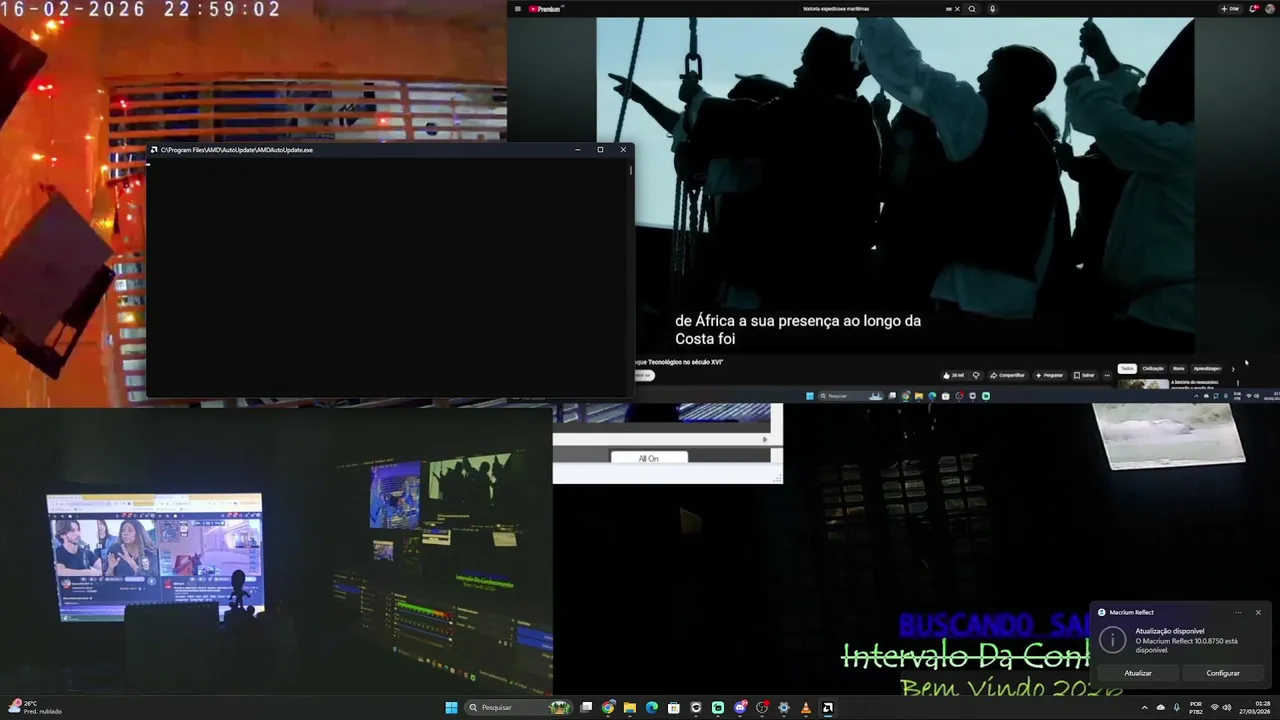1280x720 pixels.
Task: Show hidden system tray icons
Action: [1145, 708]
